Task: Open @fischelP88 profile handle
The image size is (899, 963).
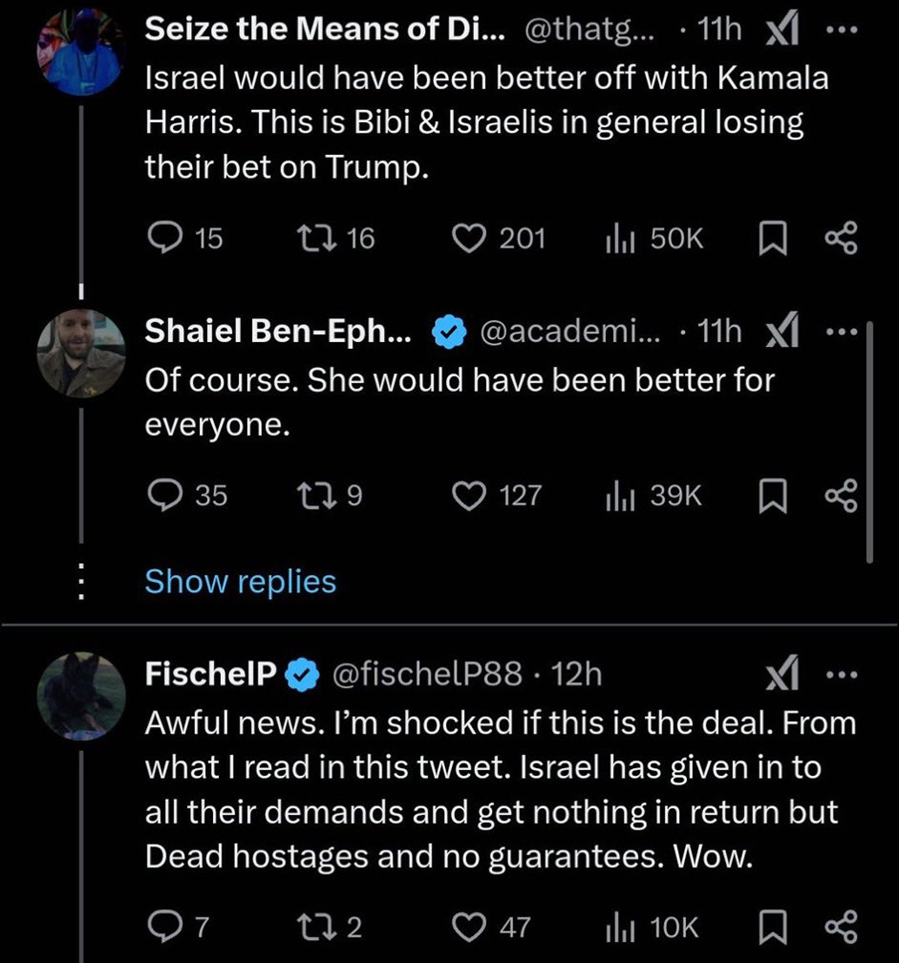Action: coord(427,675)
